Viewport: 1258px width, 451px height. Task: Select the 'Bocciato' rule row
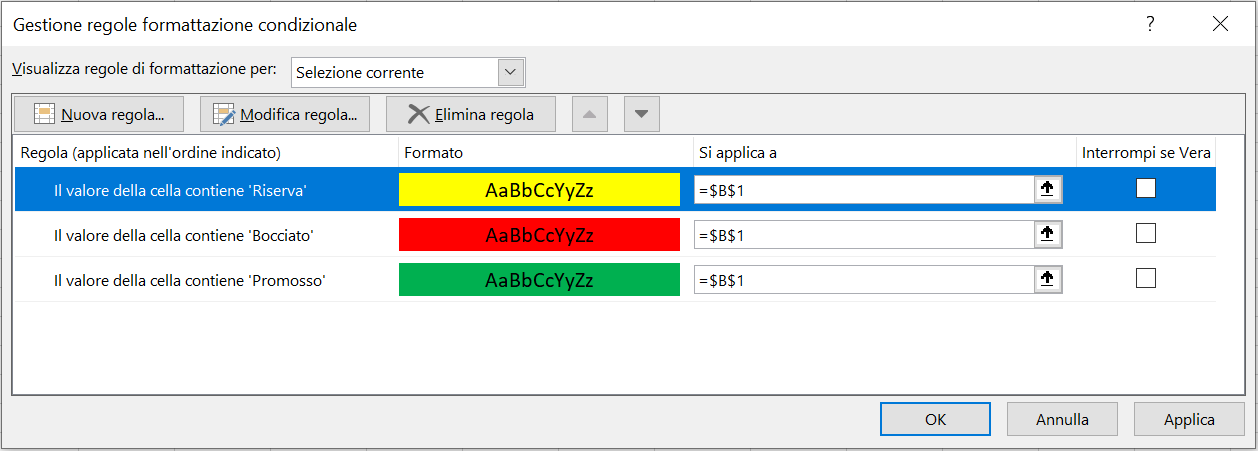coord(615,235)
